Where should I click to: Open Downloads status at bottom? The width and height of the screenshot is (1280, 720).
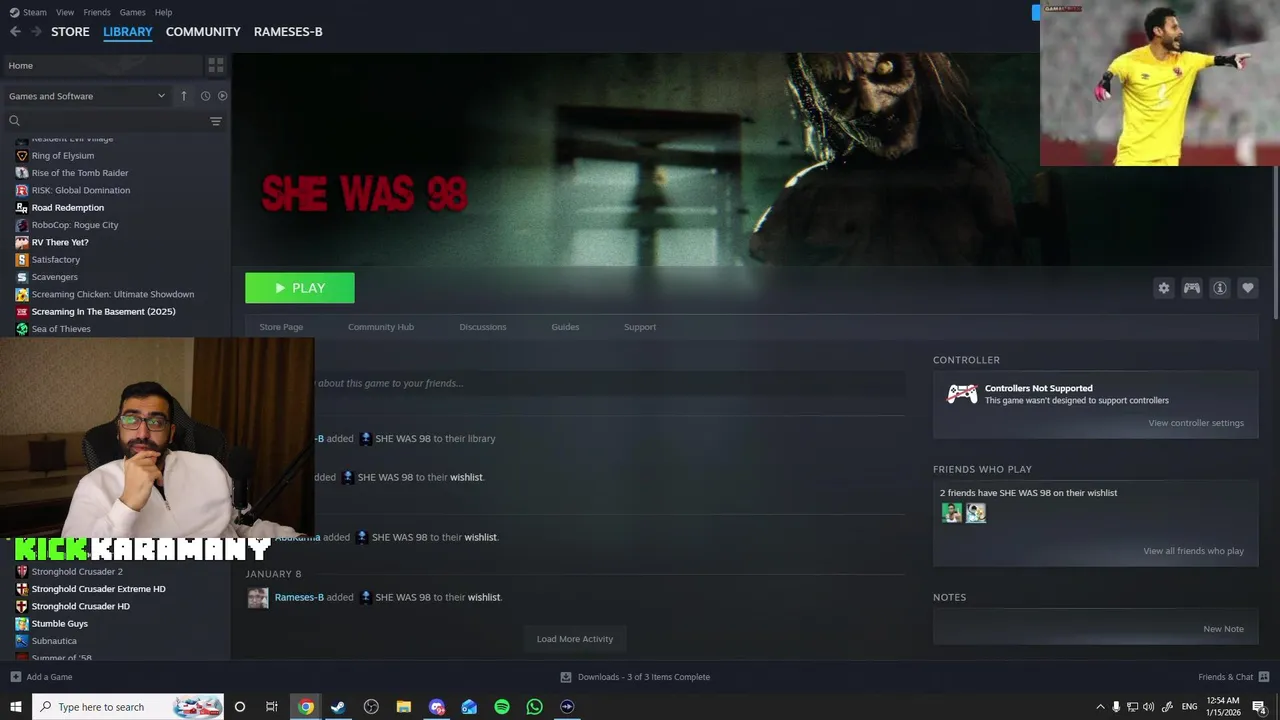[x=635, y=677]
